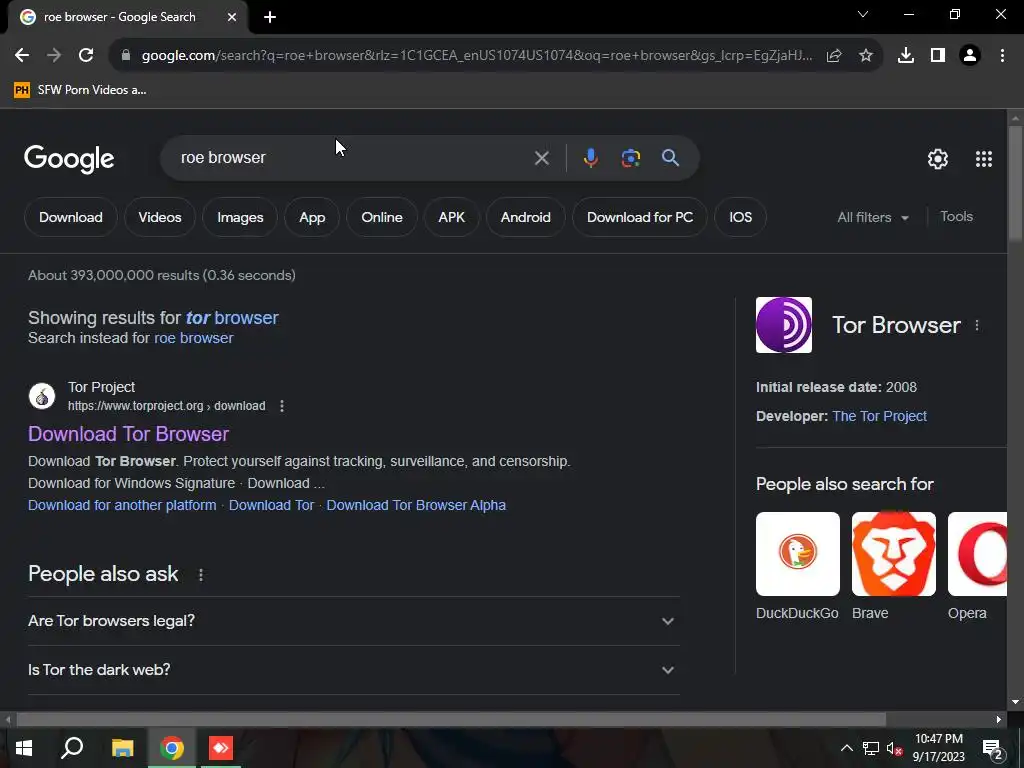Go to Google home via the logo
This screenshot has width=1024, height=768.
coord(69,159)
